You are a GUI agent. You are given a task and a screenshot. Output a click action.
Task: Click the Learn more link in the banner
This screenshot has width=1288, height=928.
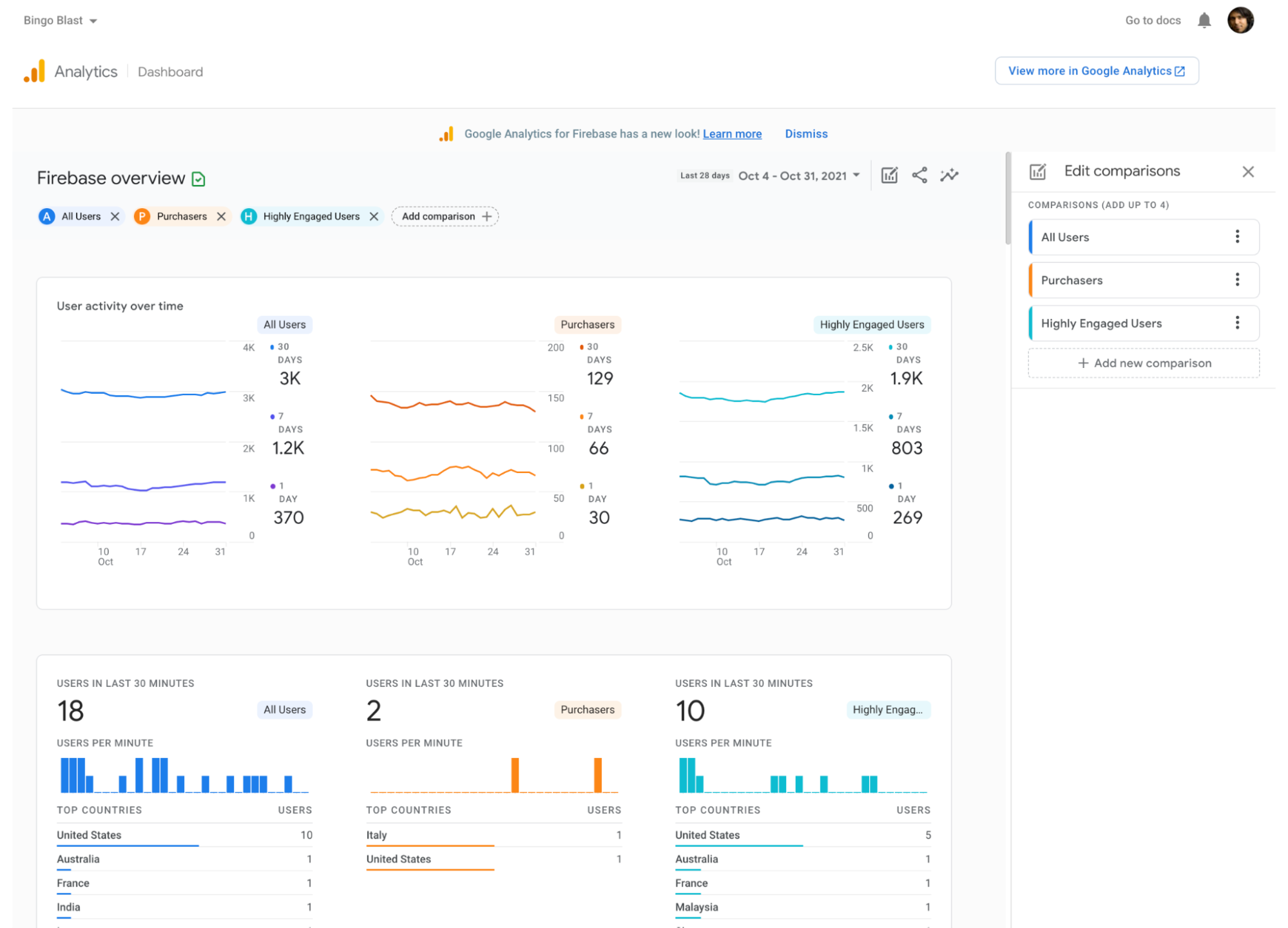click(732, 133)
